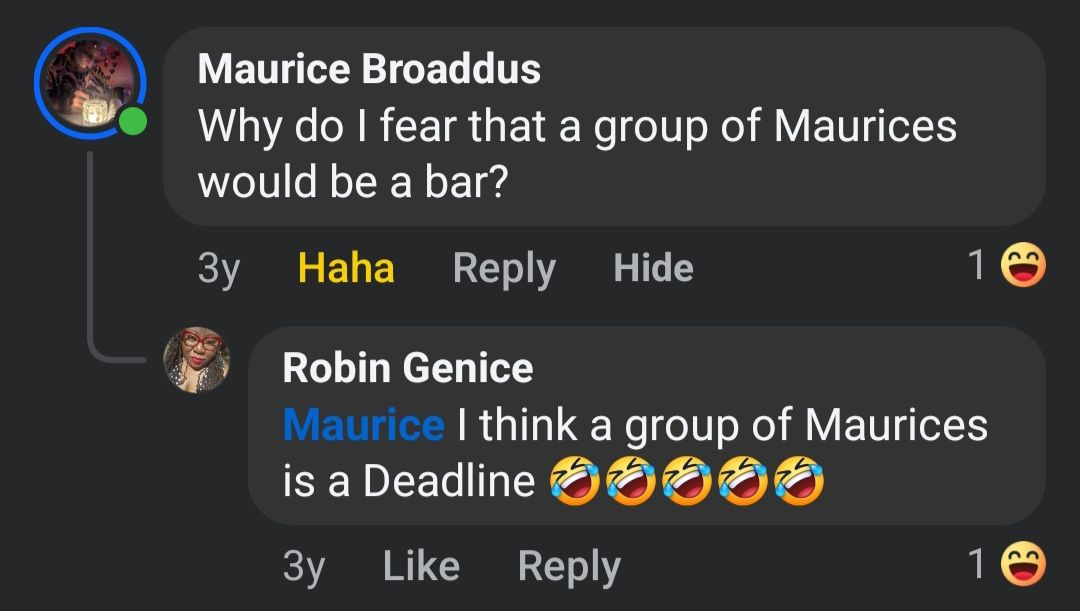1080x611 pixels.
Task: Click the rolling-laughing emojis in Robin's reply
Action: click(687, 482)
